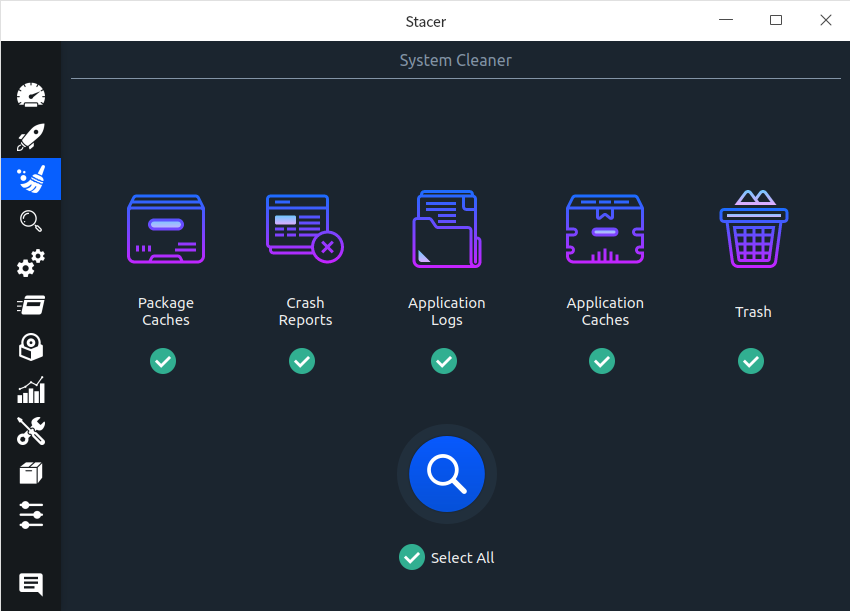Click the Trash basket illustration

(x=753, y=229)
